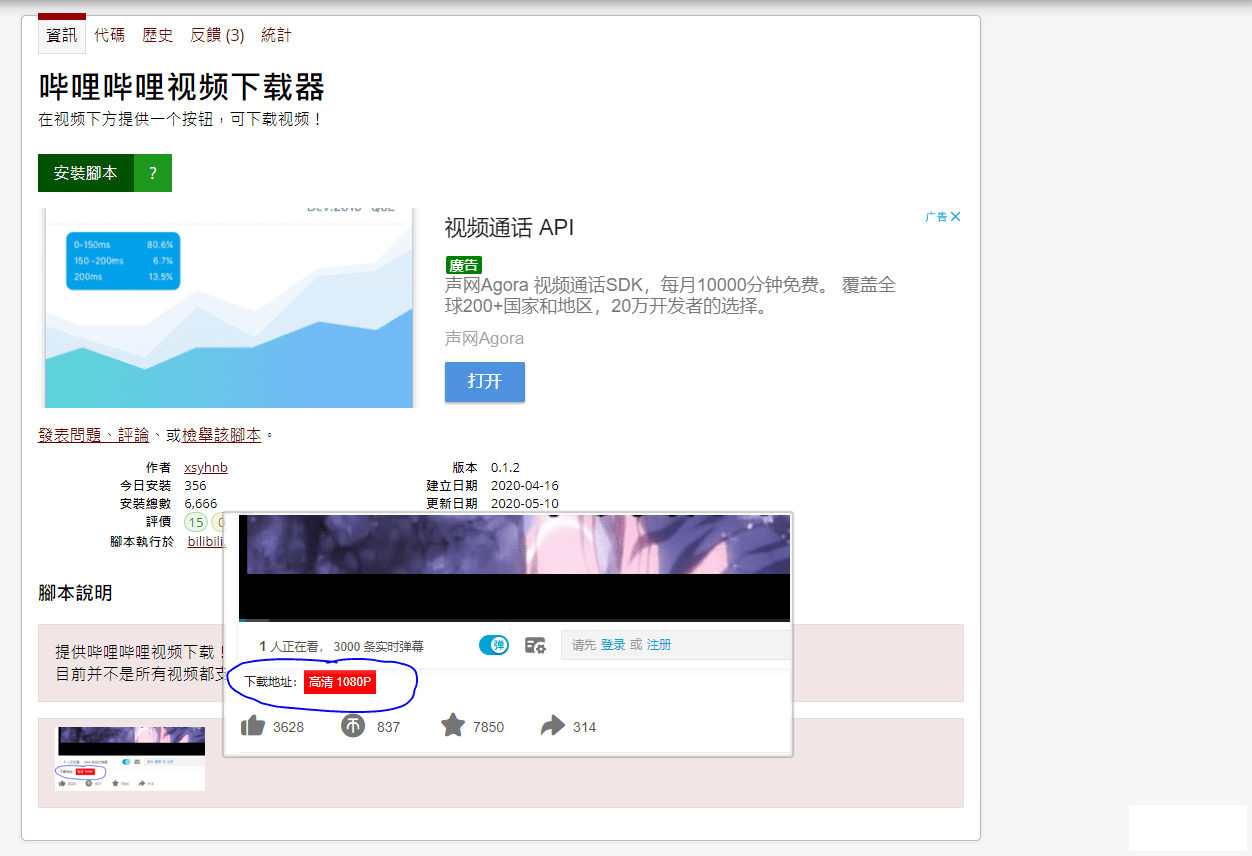Click the 下载地址 label
1252x856 pixels.
[x=271, y=682]
